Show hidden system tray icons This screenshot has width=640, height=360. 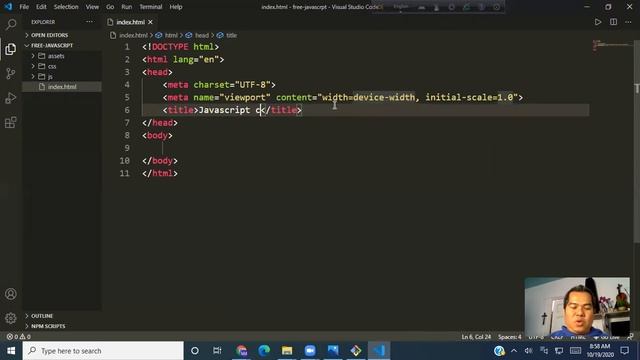(x=514, y=351)
